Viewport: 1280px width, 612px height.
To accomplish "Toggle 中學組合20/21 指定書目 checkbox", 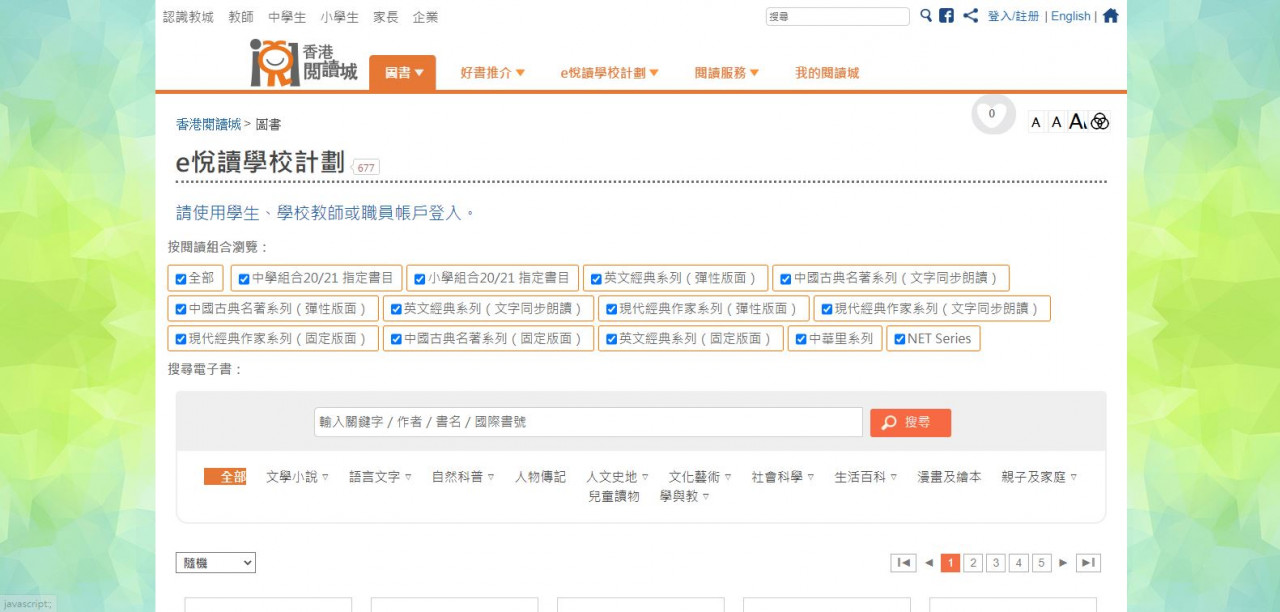I will point(244,279).
